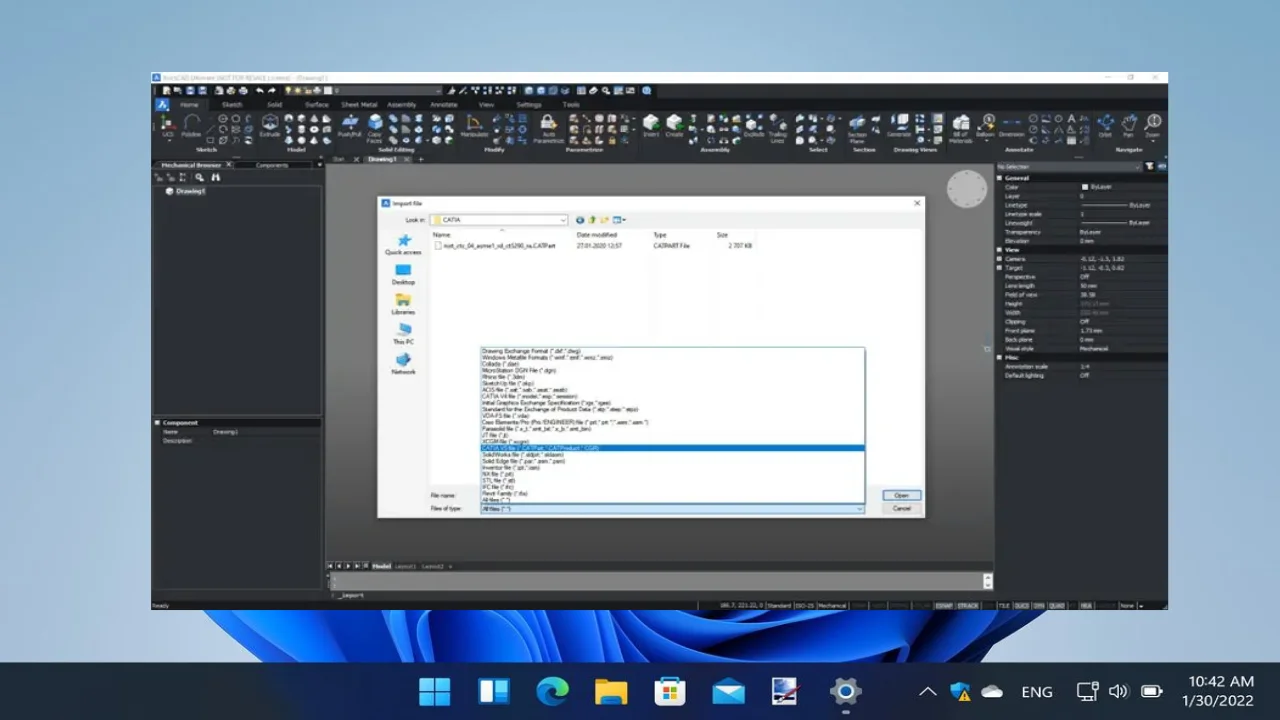
Task: Open the Settings ribbon tab
Action: (528, 104)
